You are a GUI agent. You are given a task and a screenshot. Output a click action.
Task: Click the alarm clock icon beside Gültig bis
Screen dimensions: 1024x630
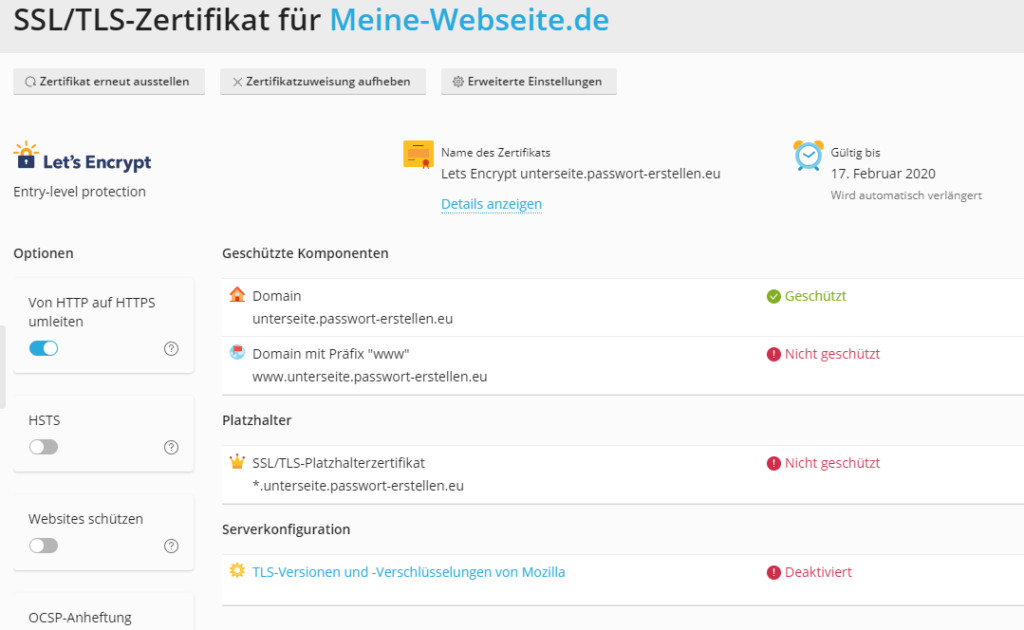coord(808,155)
